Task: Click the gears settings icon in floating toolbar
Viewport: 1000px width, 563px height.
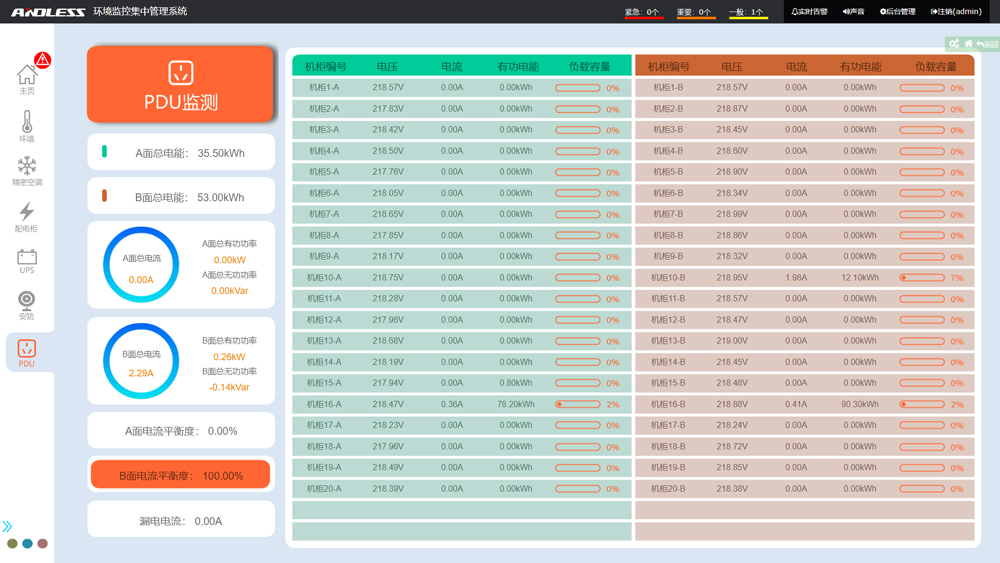Action: point(954,44)
